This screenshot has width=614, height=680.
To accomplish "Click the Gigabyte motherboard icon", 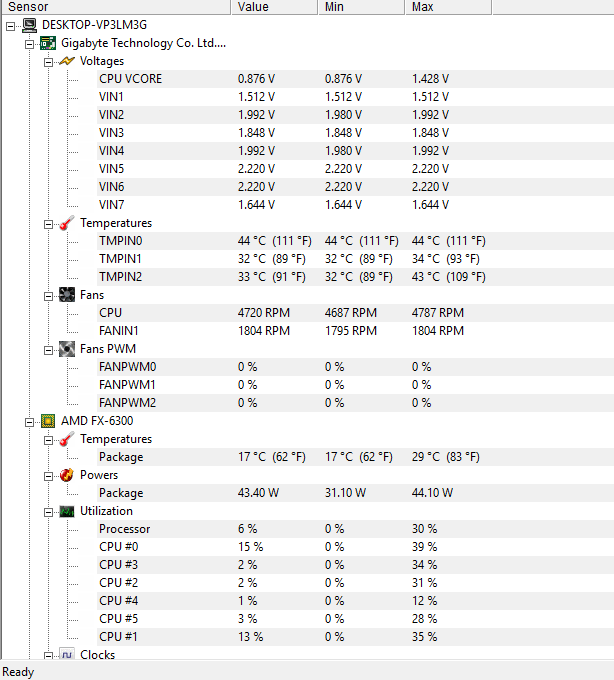I will tap(48, 43).
